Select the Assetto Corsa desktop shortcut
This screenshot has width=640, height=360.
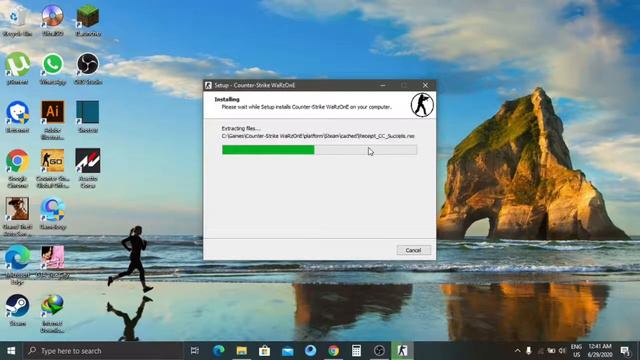click(88, 168)
